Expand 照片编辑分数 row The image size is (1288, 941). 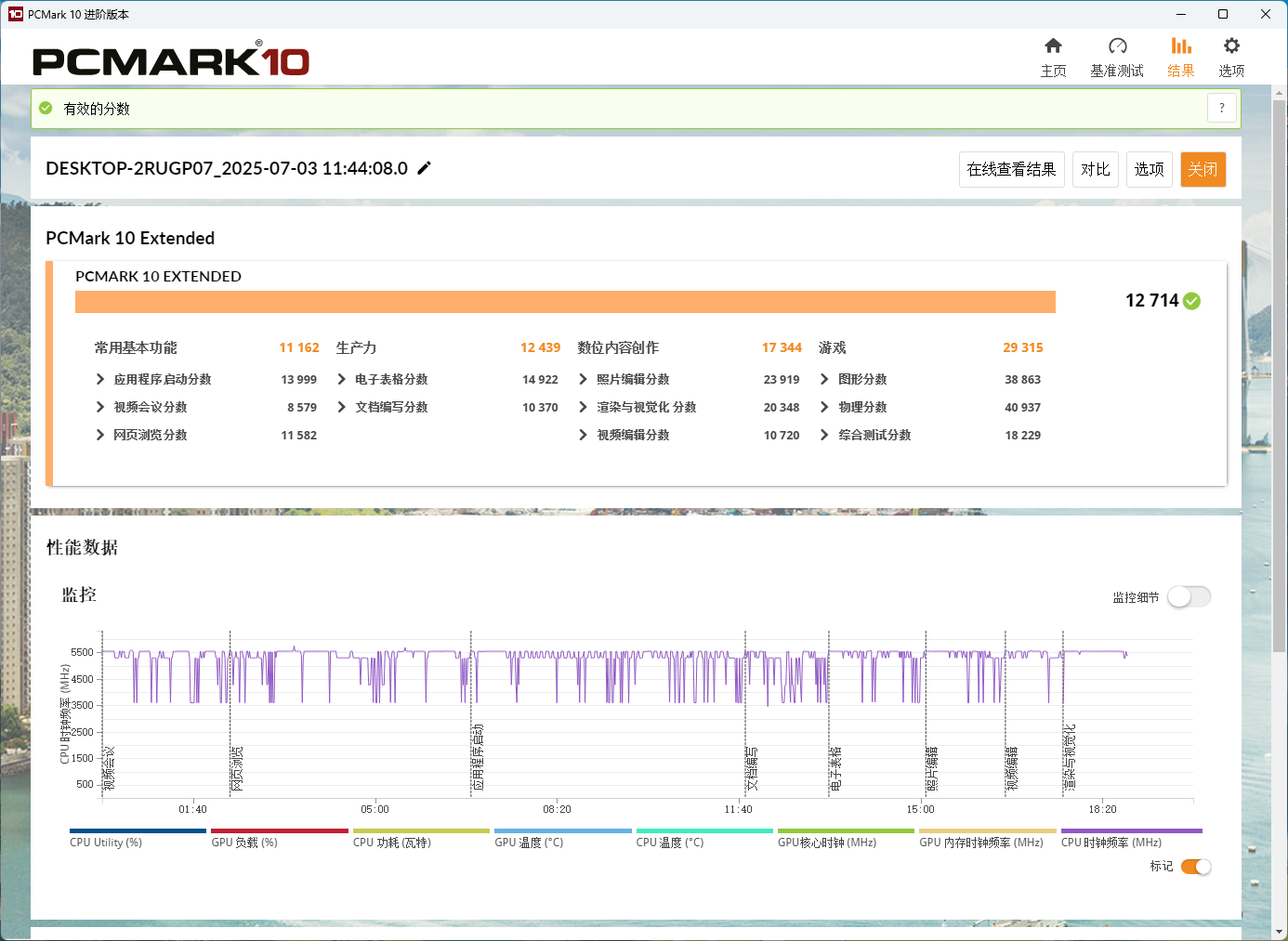(x=584, y=379)
